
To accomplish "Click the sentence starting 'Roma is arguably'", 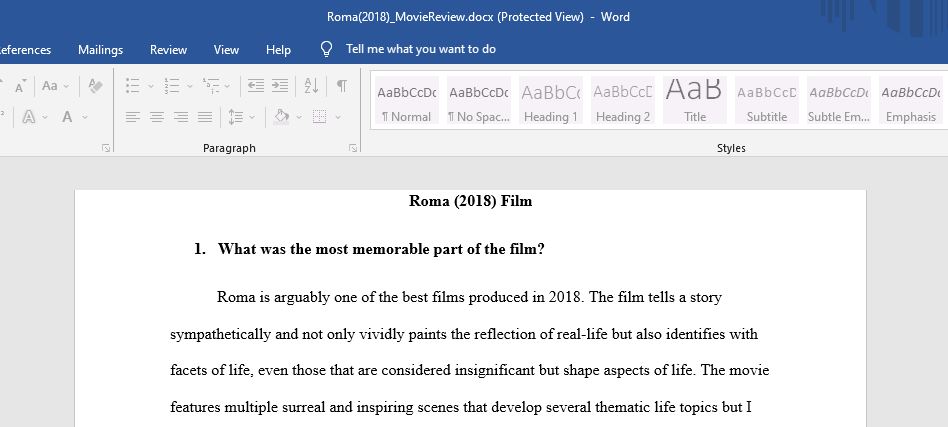I will (x=469, y=298).
